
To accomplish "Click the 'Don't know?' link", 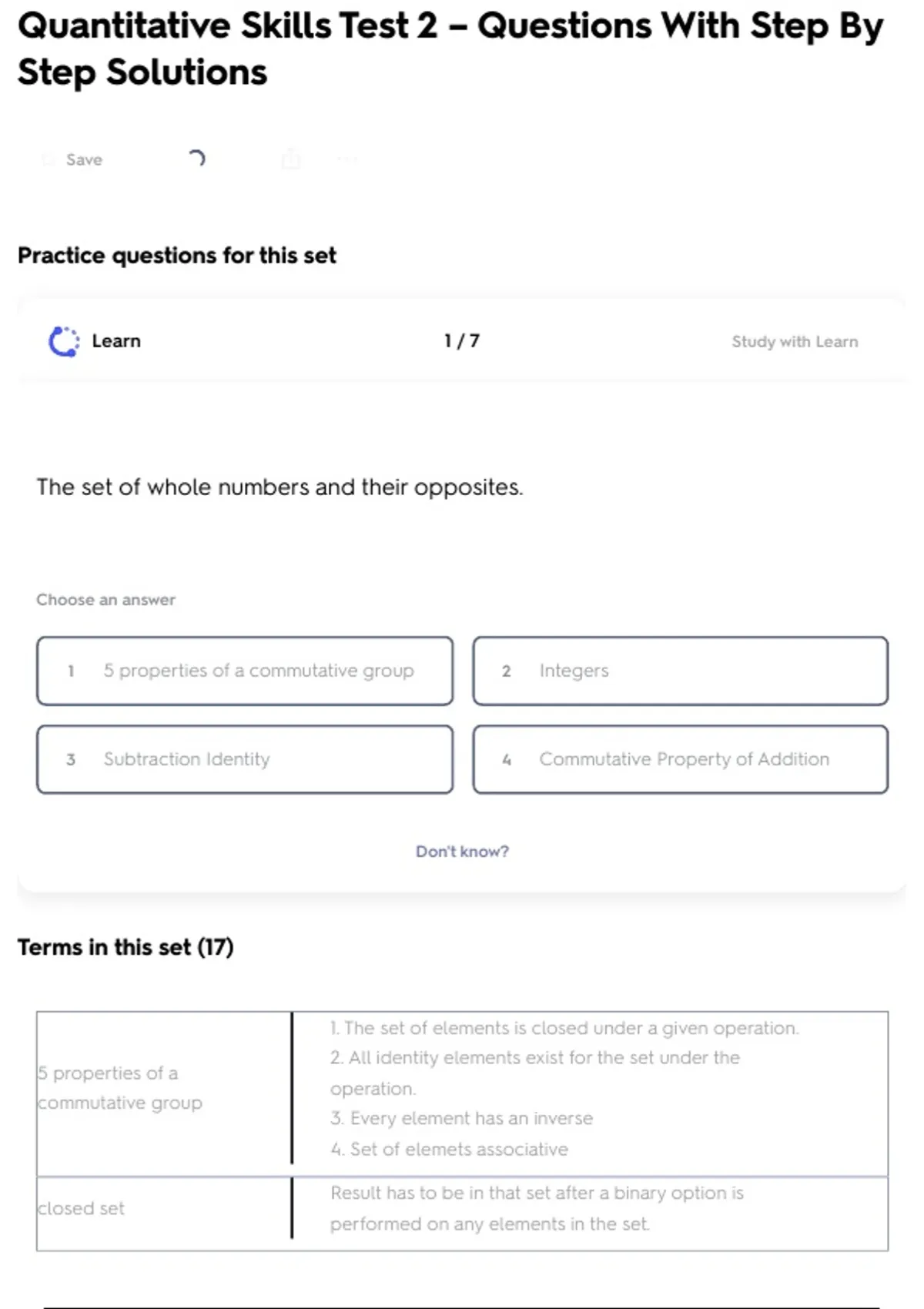I will coord(462,852).
